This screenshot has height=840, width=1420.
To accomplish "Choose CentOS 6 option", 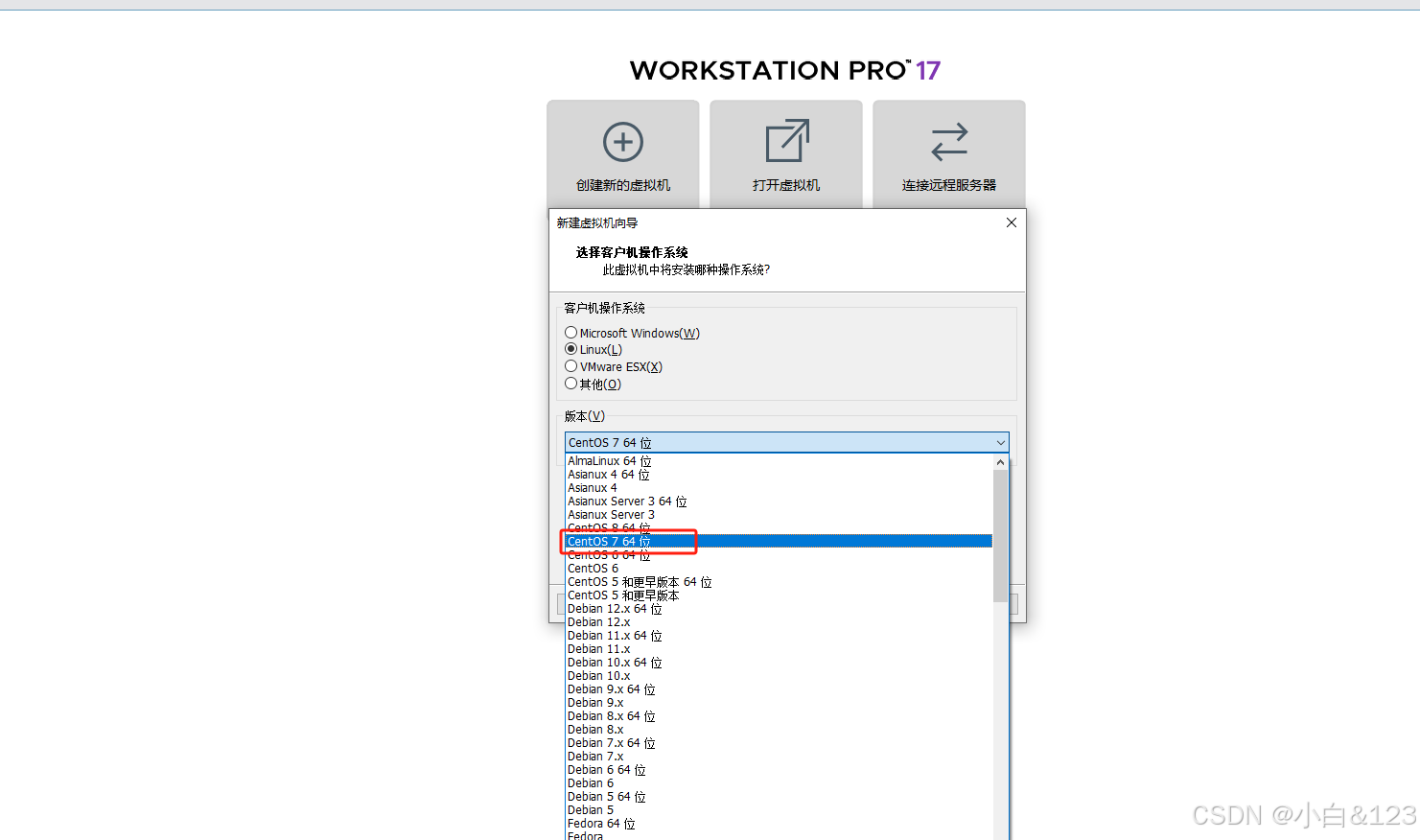I will [x=779, y=569].
